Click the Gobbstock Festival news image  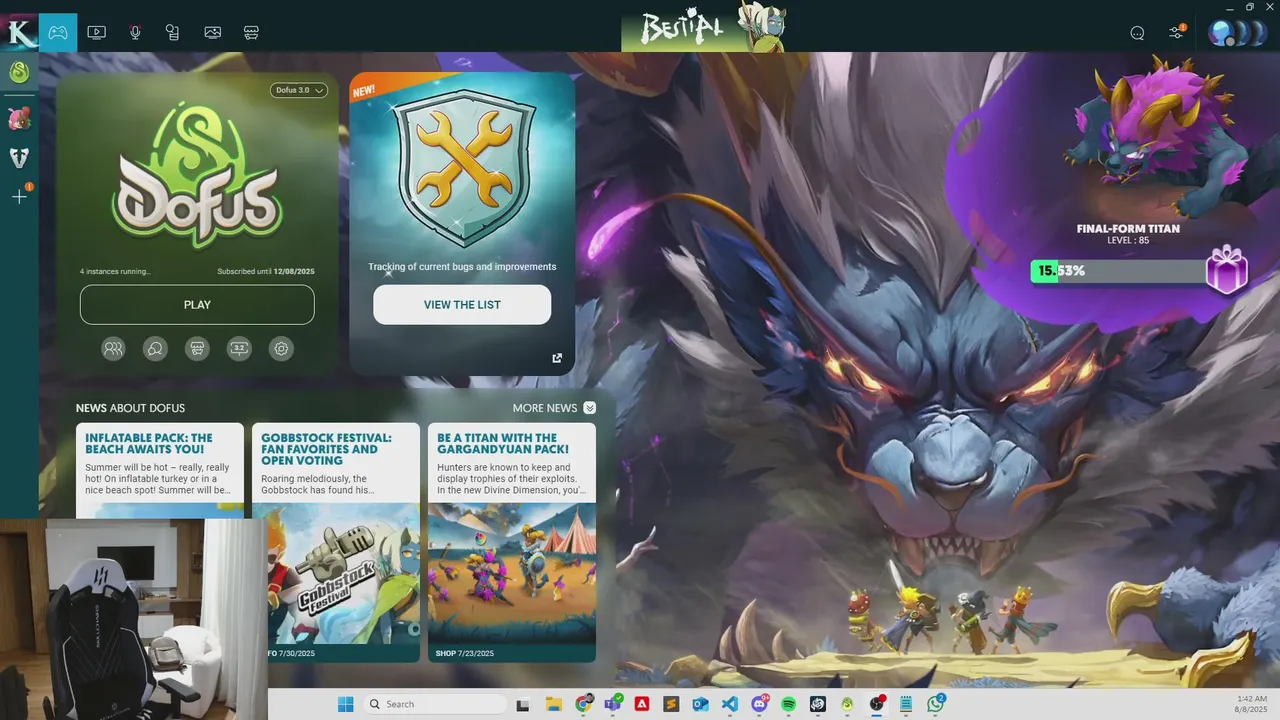336,573
